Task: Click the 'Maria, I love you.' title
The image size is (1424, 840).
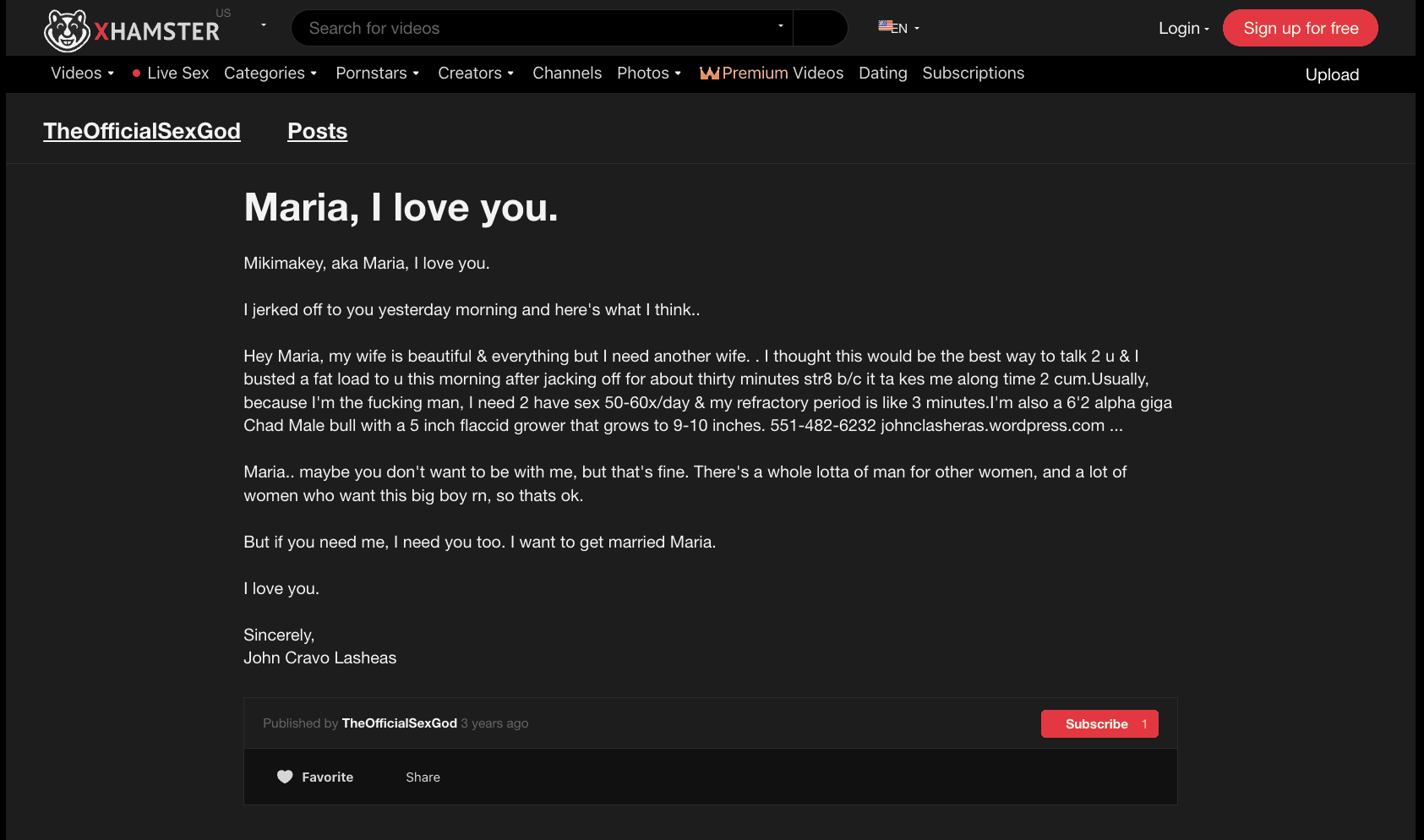Action: point(401,207)
